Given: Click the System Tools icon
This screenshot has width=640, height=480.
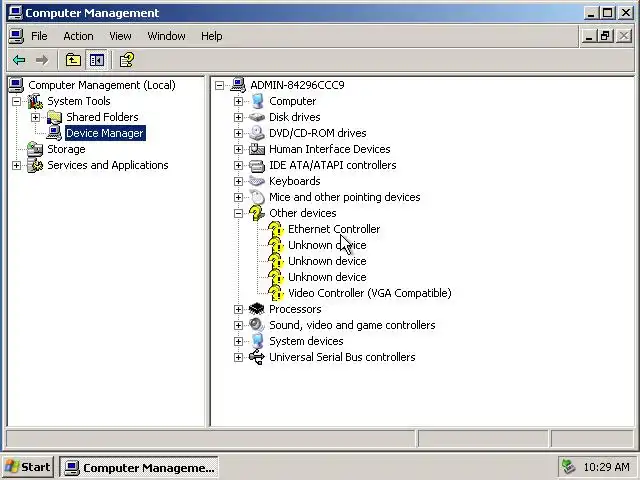Looking at the screenshot, I should click(35, 101).
